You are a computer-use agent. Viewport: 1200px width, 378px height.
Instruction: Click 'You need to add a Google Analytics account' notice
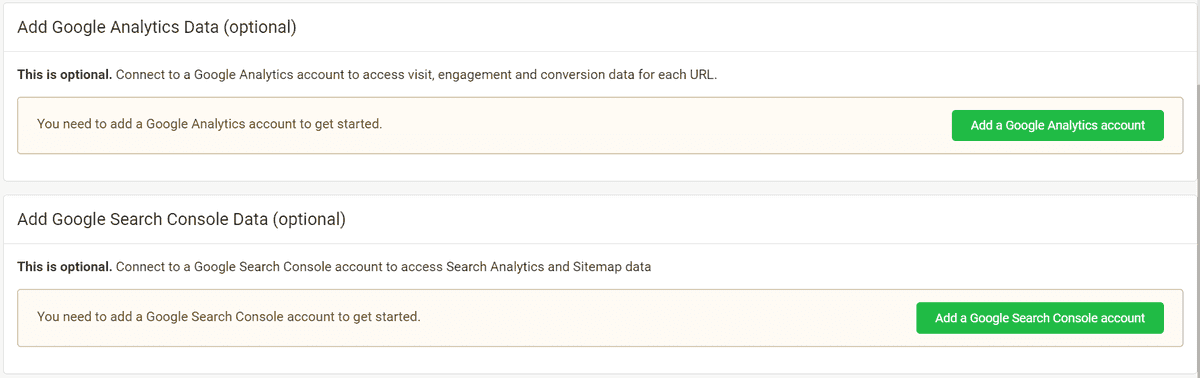(x=210, y=124)
